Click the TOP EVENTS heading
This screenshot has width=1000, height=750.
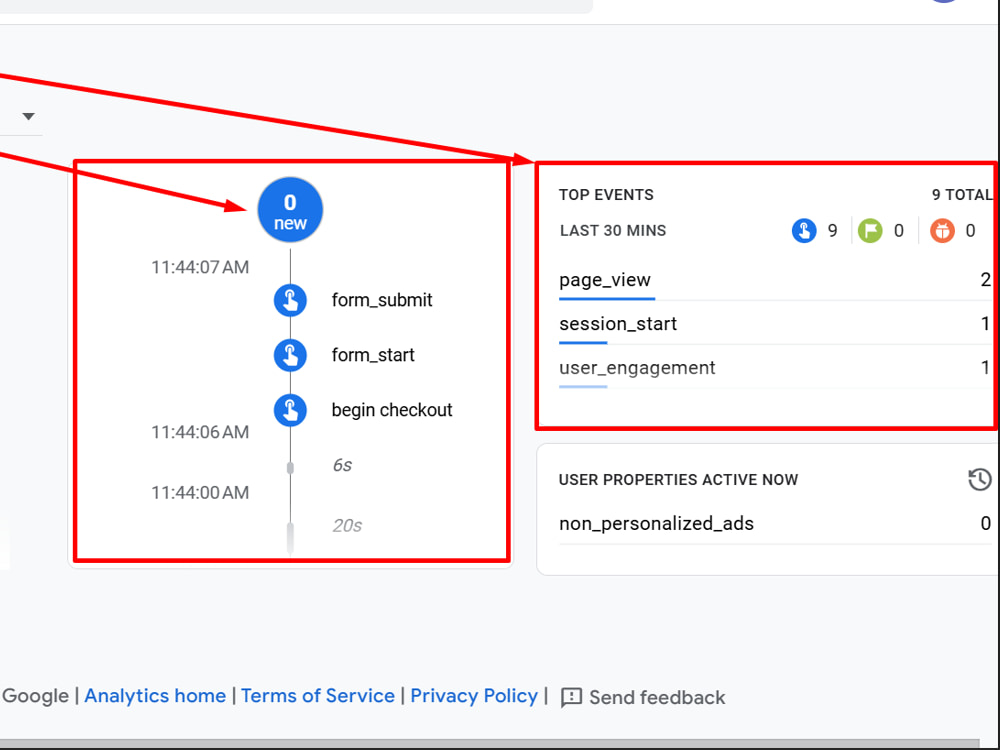tap(606, 195)
